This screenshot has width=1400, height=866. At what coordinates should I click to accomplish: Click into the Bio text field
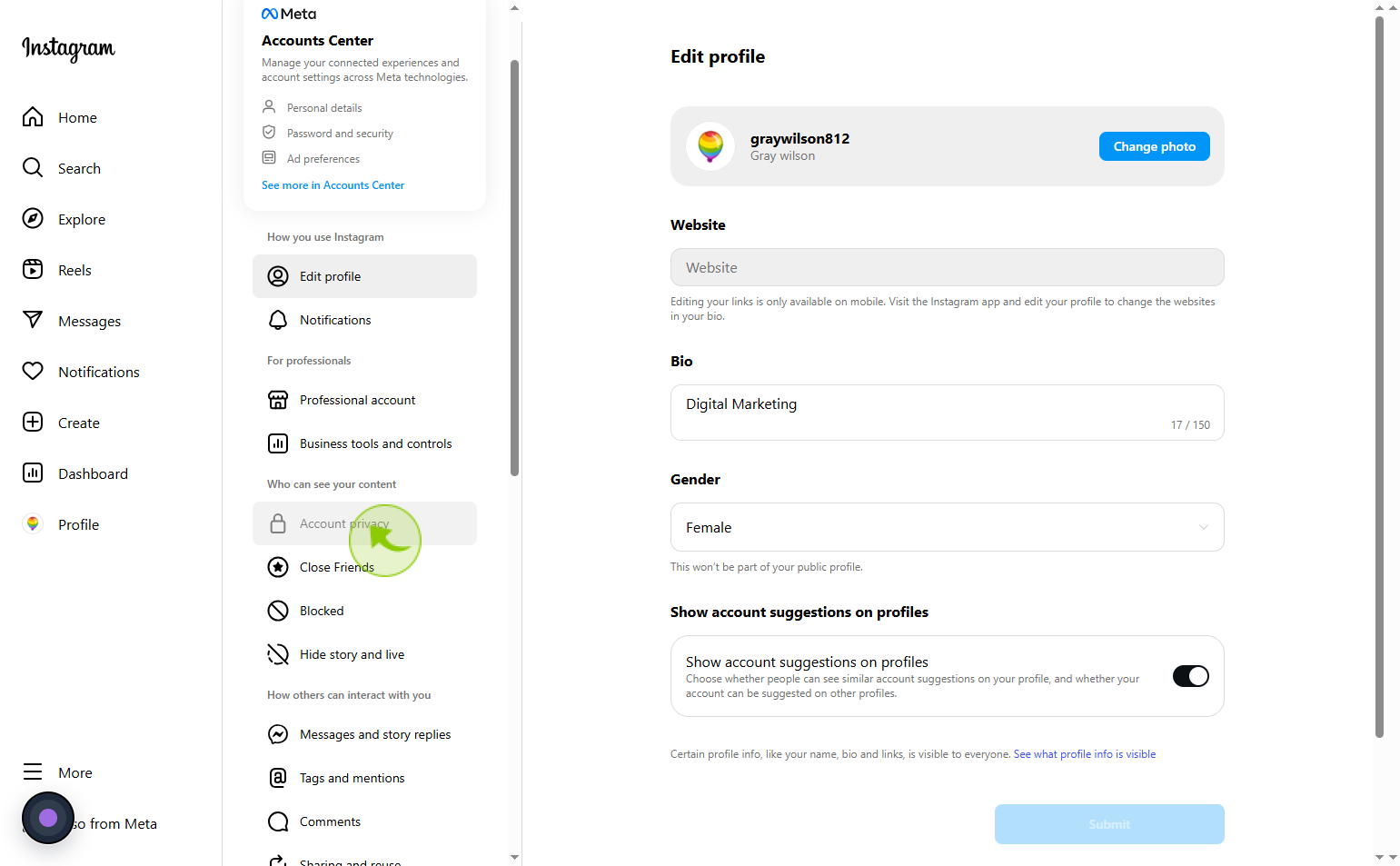click(947, 413)
